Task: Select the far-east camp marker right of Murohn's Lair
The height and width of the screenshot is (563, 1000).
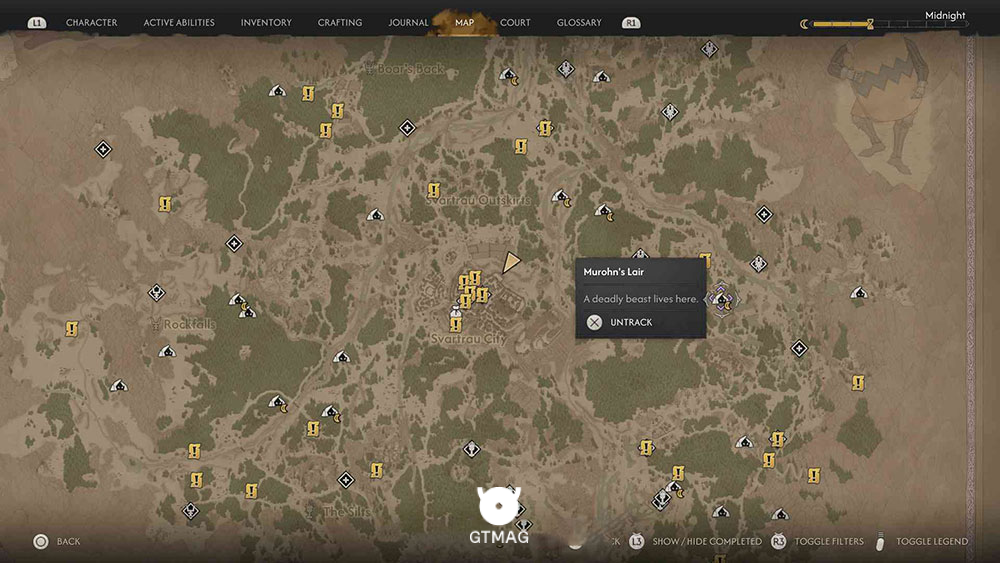Action: pos(859,293)
